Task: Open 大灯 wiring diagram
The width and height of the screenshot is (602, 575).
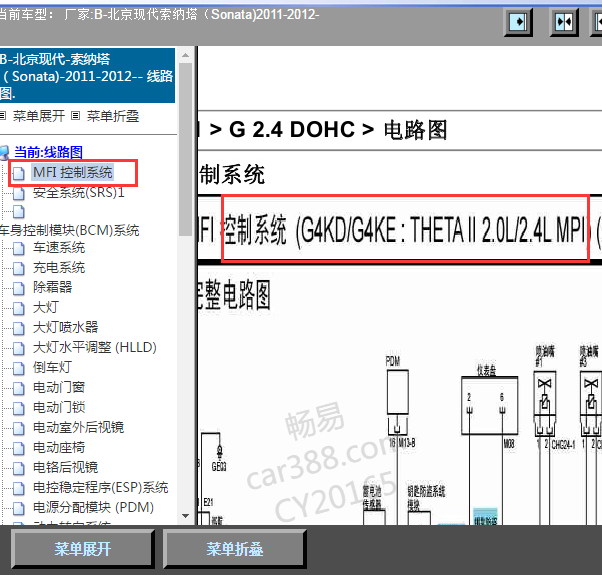Action: pyautogui.click(x=46, y=307)
